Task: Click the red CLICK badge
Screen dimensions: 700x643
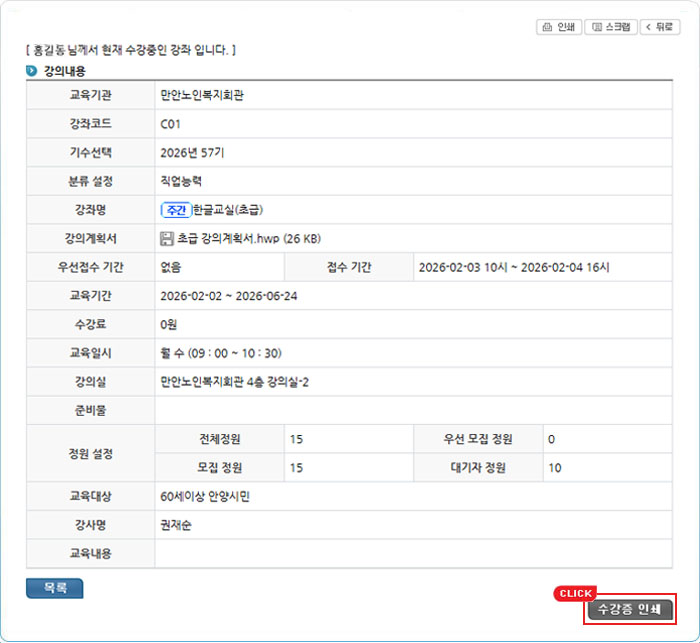Action: [575, 594]
